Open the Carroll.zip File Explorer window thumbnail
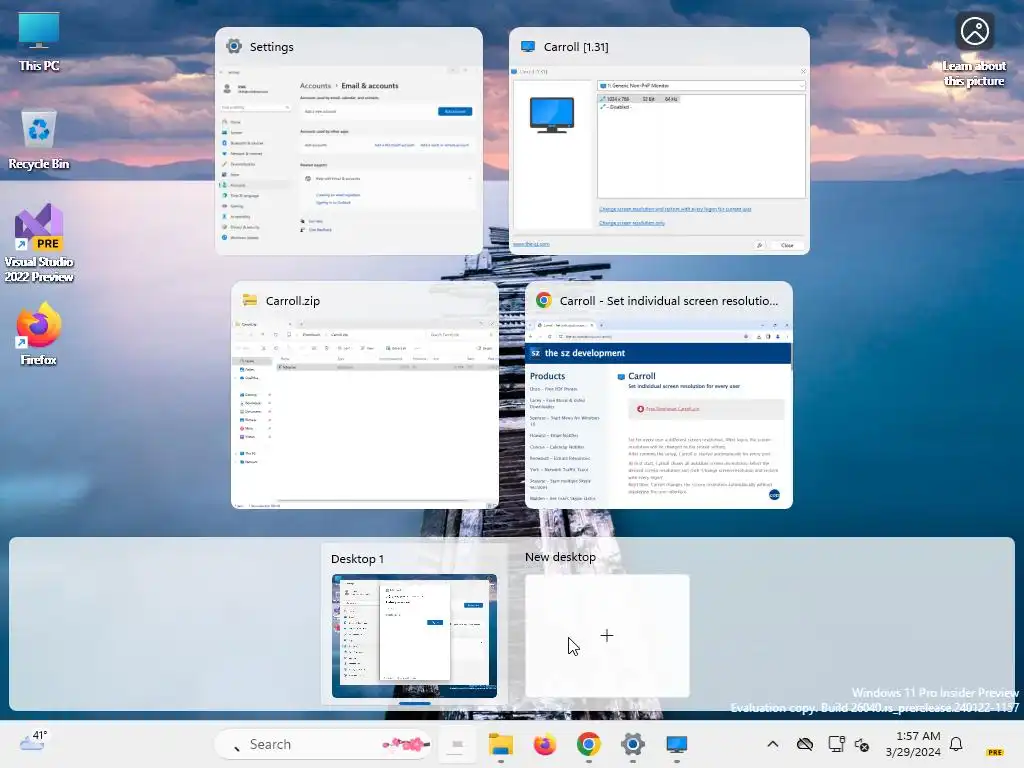 364,395
